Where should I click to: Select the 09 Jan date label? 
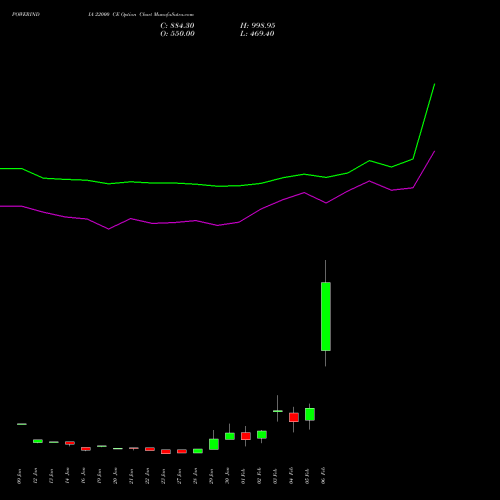pos(19,476)
